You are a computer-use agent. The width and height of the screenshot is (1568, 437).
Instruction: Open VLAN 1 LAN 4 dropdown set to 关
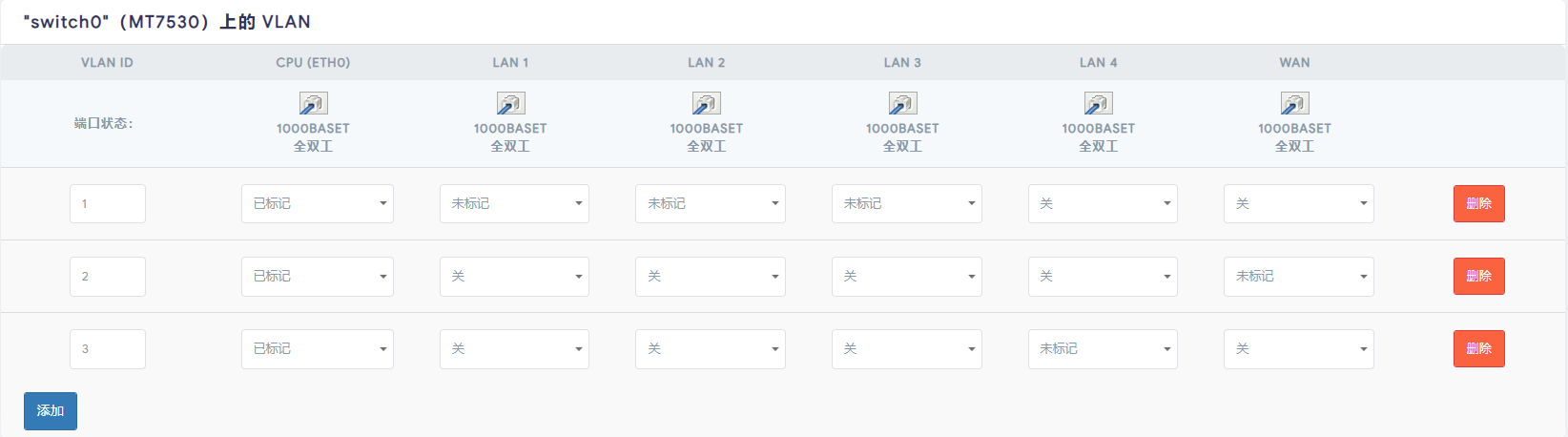click(x=1103, y=204)
